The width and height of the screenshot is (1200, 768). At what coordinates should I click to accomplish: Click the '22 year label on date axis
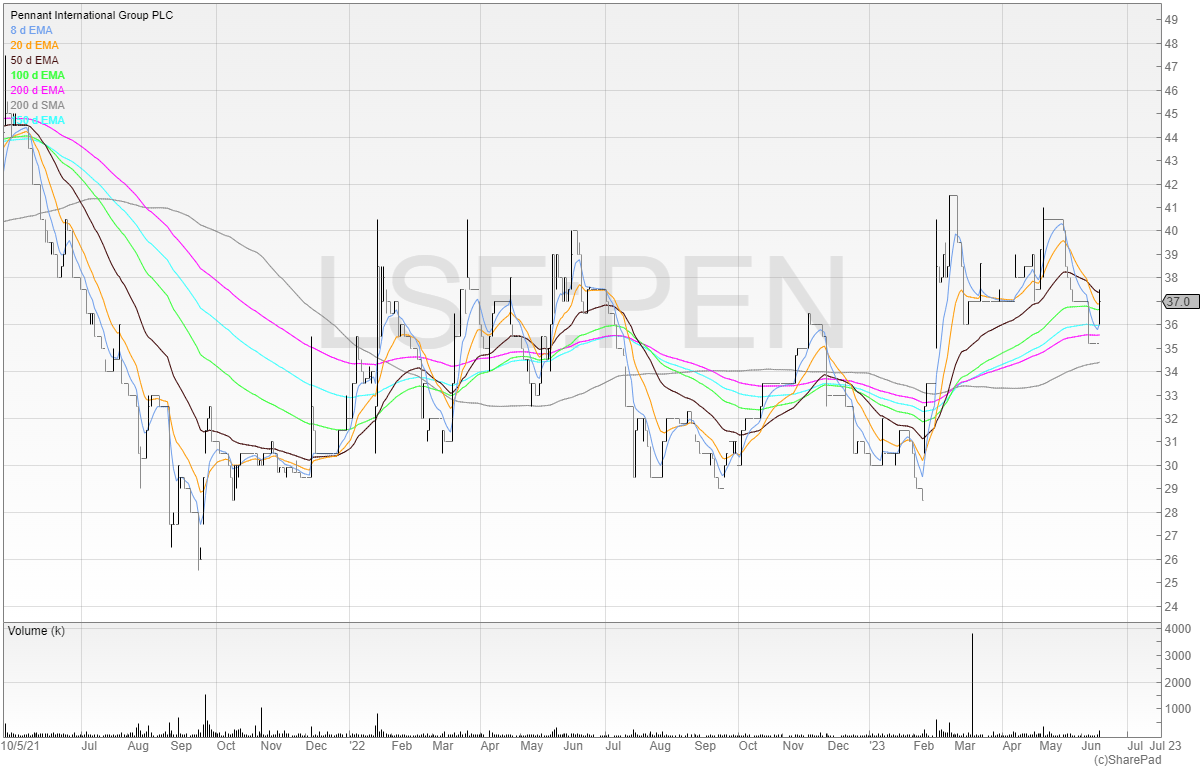pos(357,745)
